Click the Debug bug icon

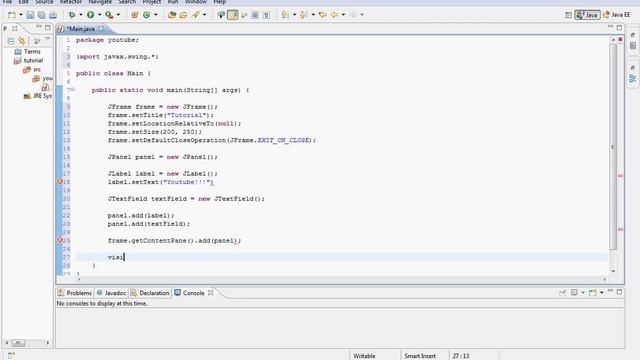(72, 15)
